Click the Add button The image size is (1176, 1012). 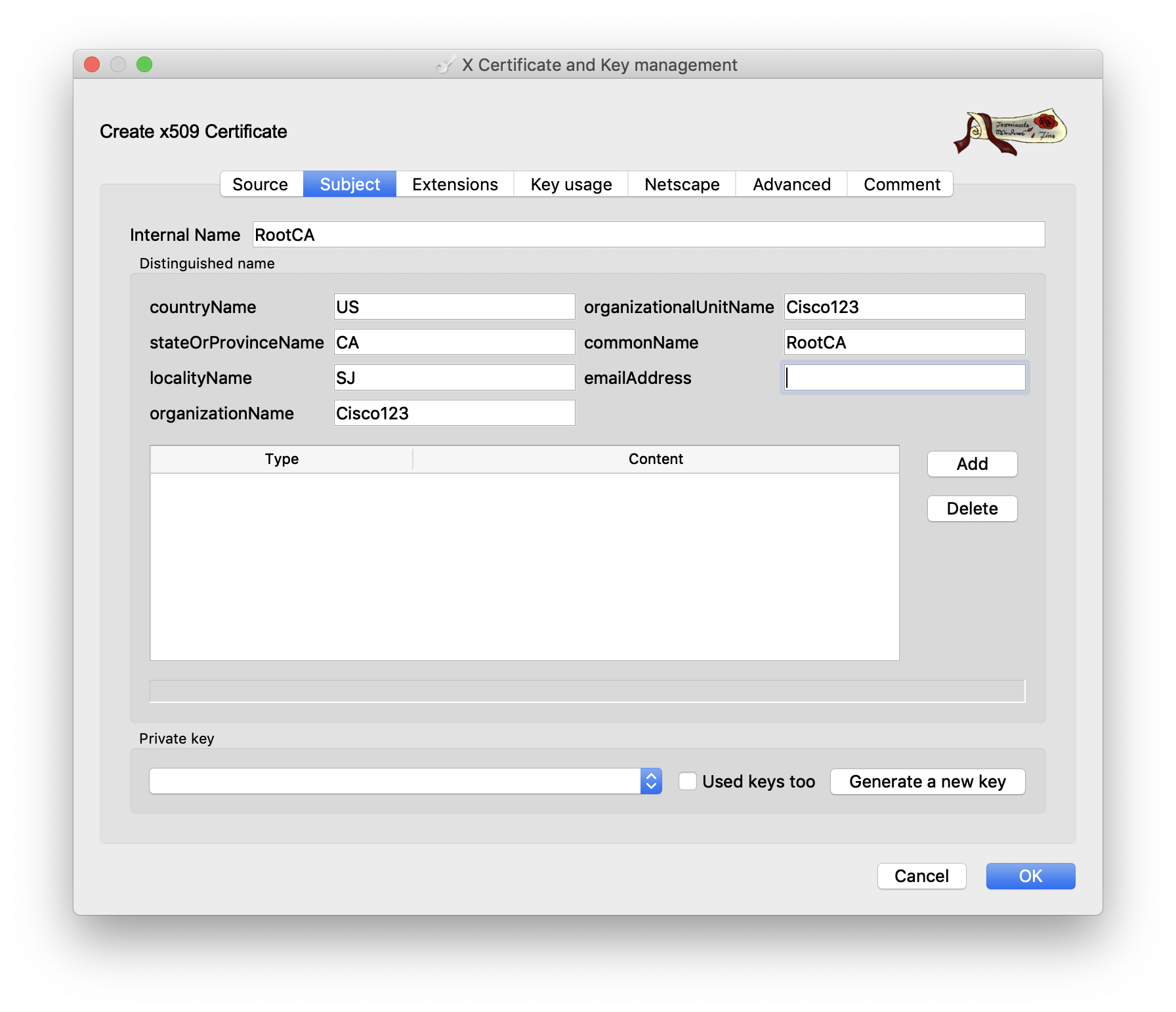point(971,464)
